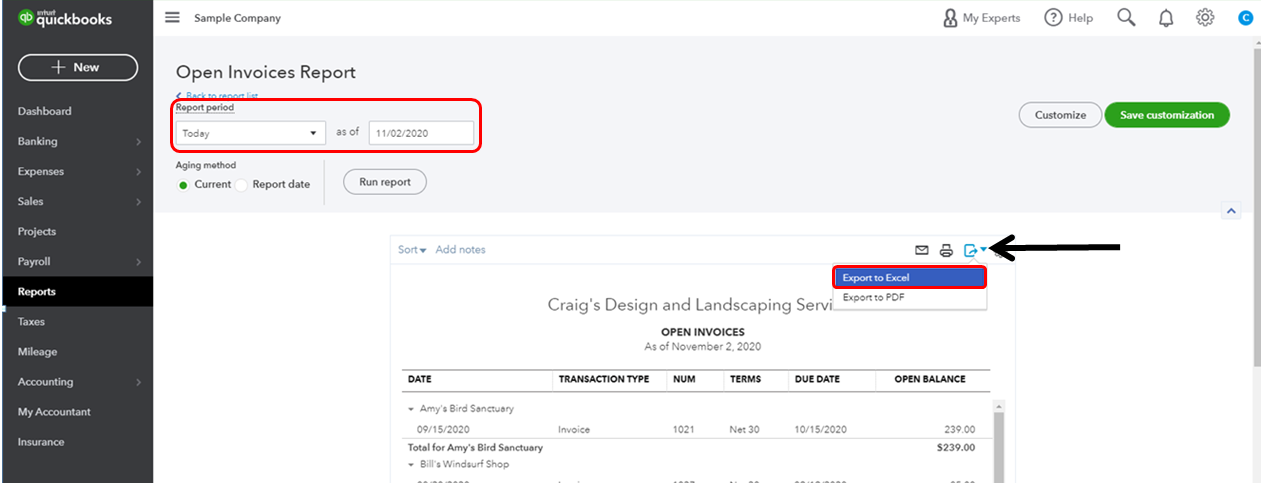Image resolution: width=1261 pixels, height=483 pixels.
Task: Click Run report
Action: click(385, 182)
